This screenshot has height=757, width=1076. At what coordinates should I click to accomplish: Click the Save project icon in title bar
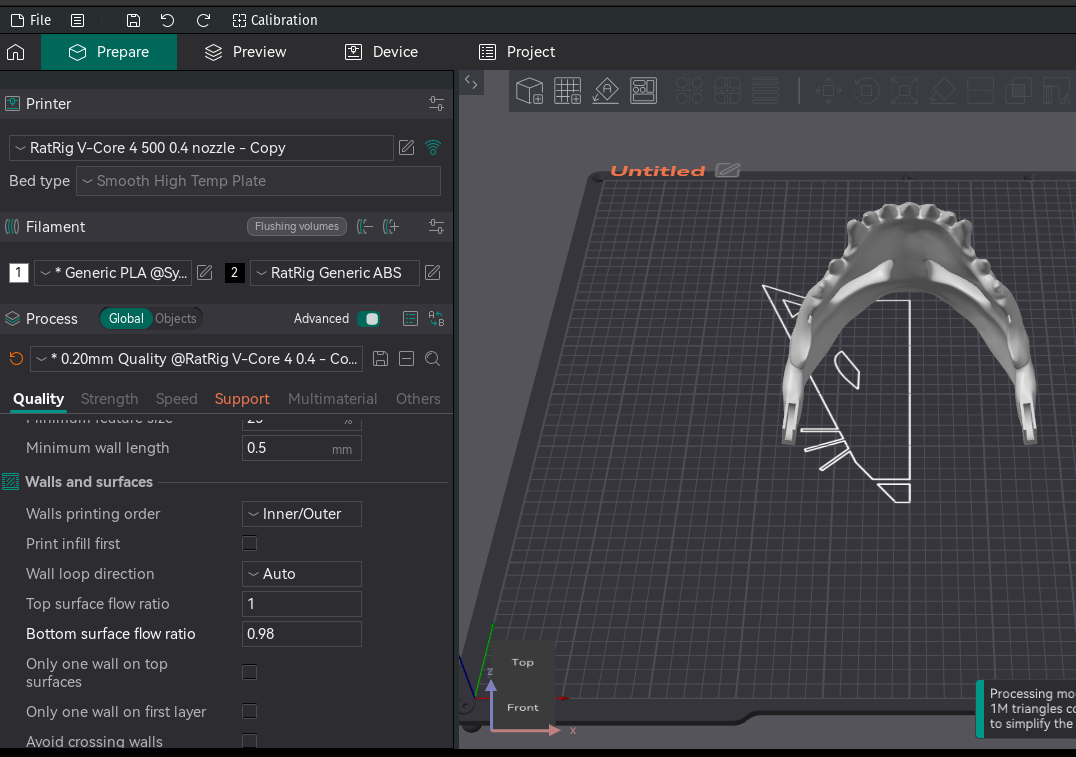point(133,21)
